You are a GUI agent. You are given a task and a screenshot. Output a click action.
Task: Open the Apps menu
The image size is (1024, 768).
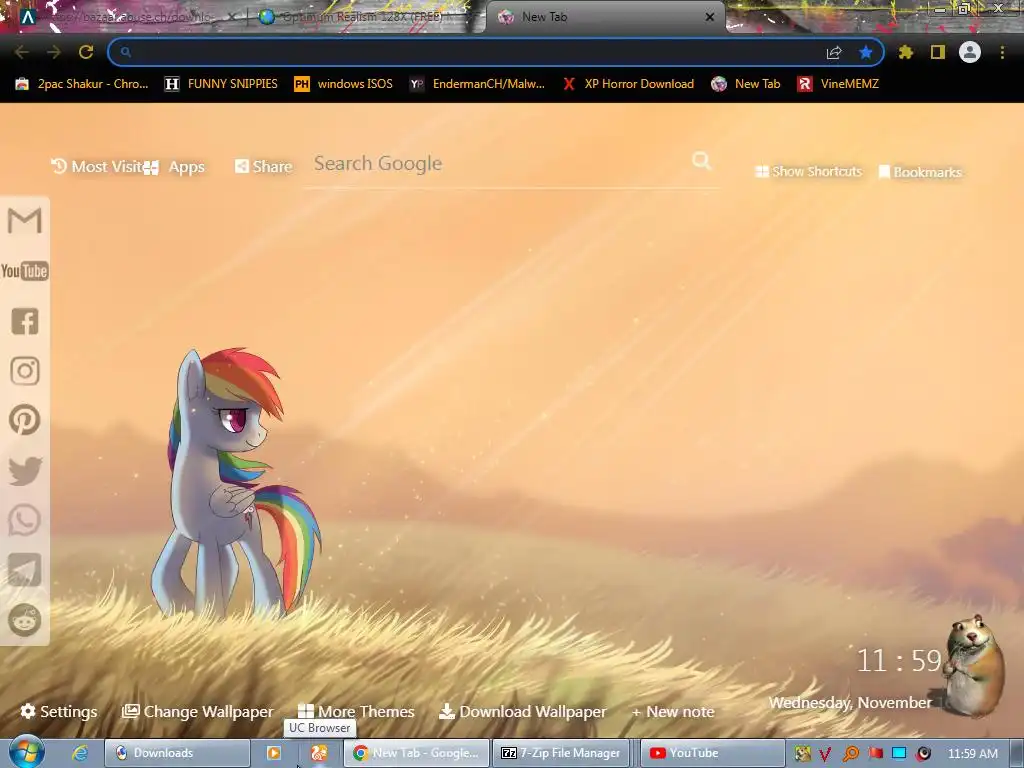point(174,167)
